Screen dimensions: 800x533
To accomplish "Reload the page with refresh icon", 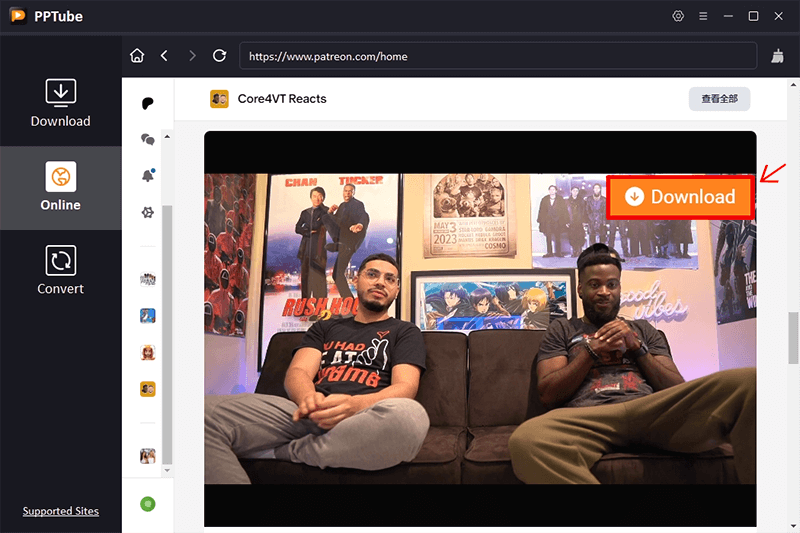I will [x=220, y=56].
